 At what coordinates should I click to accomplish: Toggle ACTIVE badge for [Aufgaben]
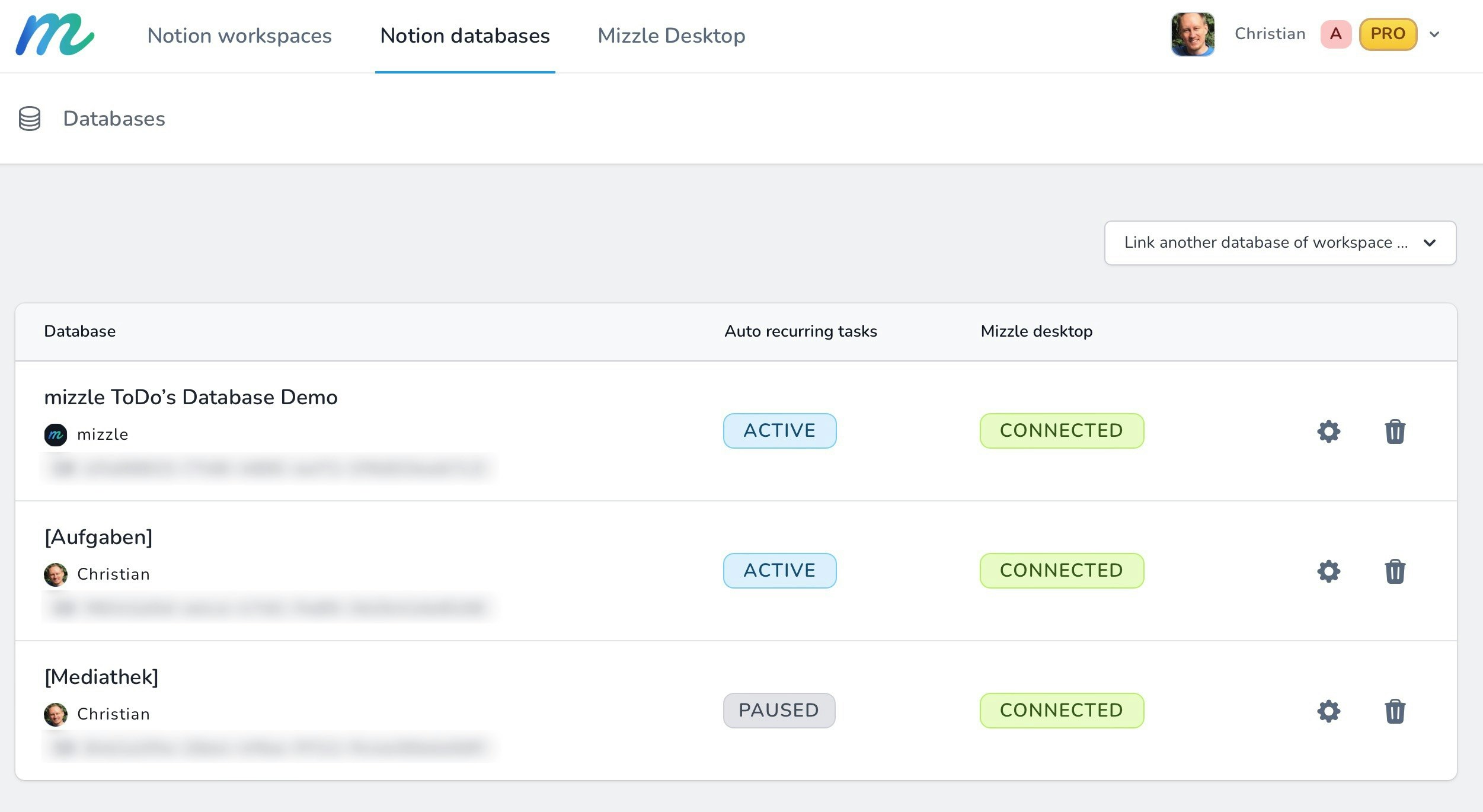779,571
